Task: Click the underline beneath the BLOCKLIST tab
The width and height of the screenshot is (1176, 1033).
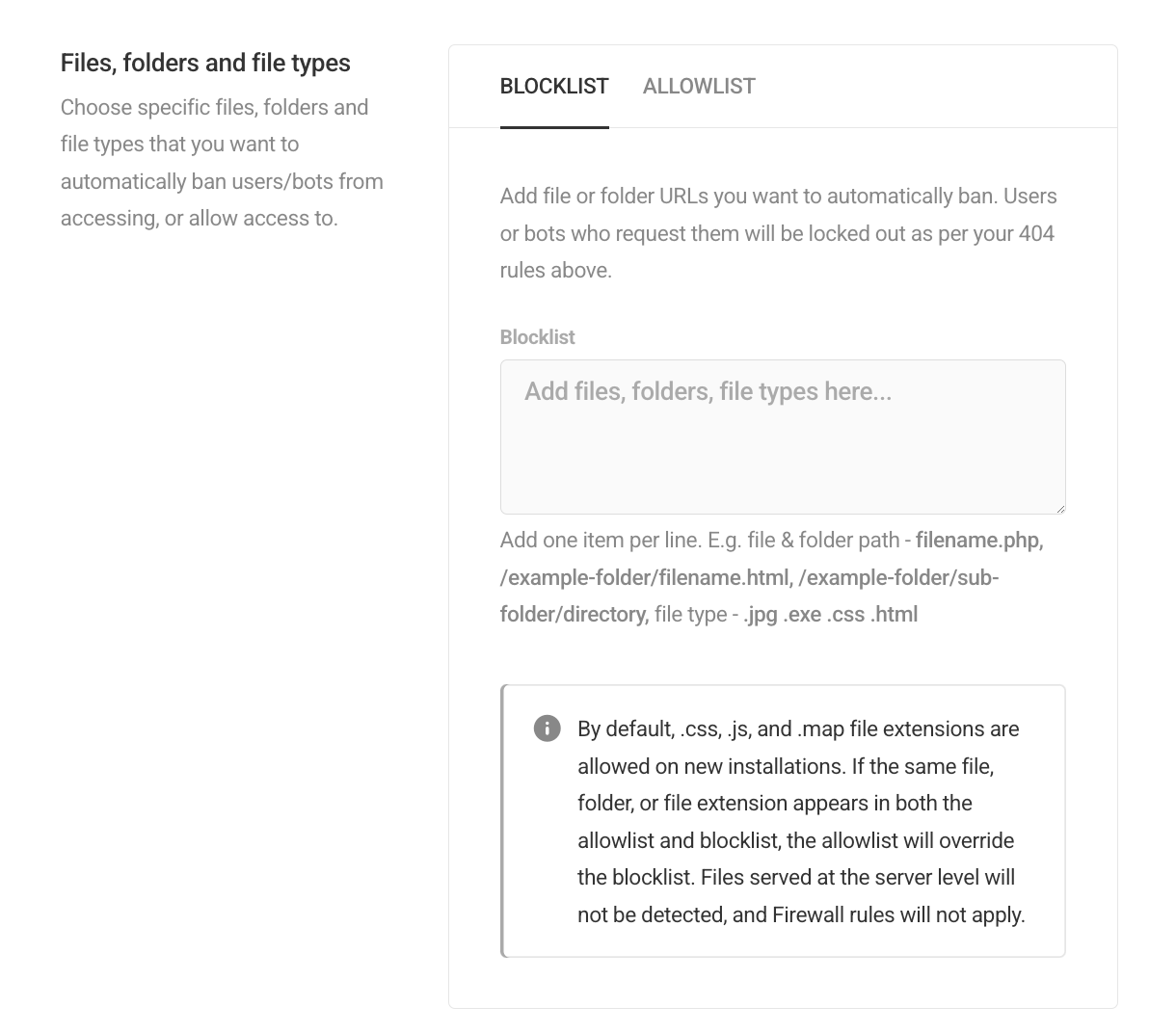Action: 553,126
